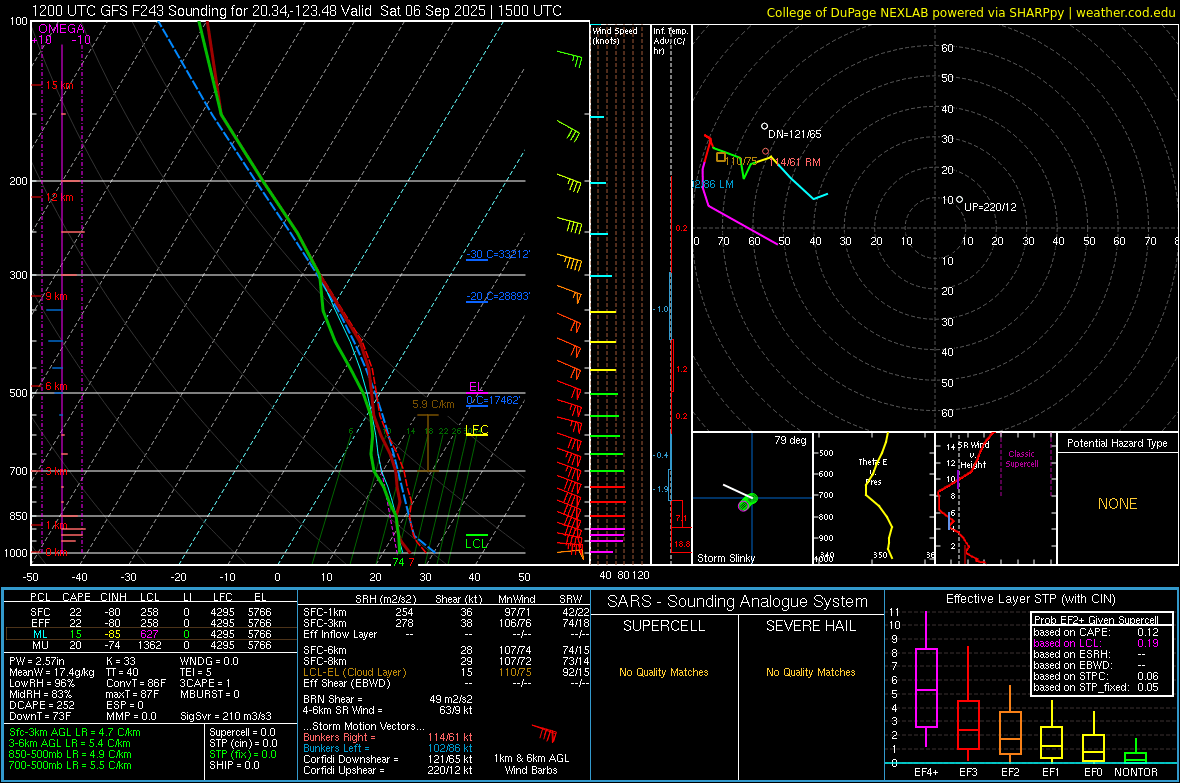The image size is (1180, 783).
Task: Click the yellow LFC marker
Action: pos(476,430)
